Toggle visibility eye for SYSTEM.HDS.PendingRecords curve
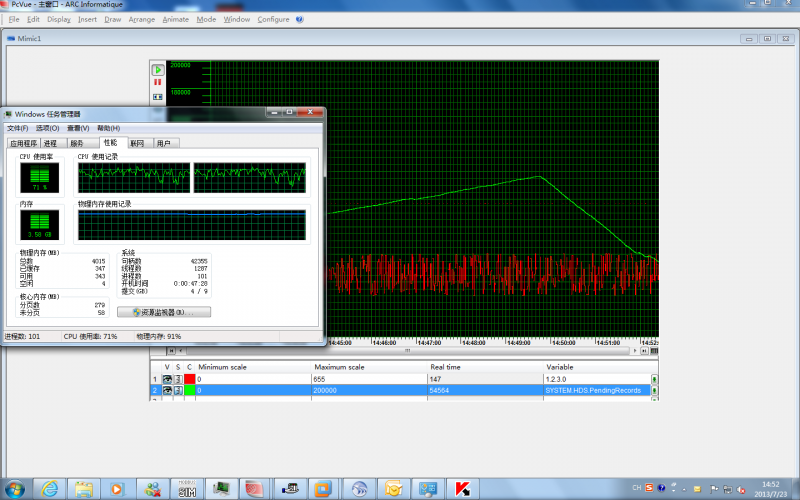This screenshot has height=500, width=800. (x=167, y=390)
